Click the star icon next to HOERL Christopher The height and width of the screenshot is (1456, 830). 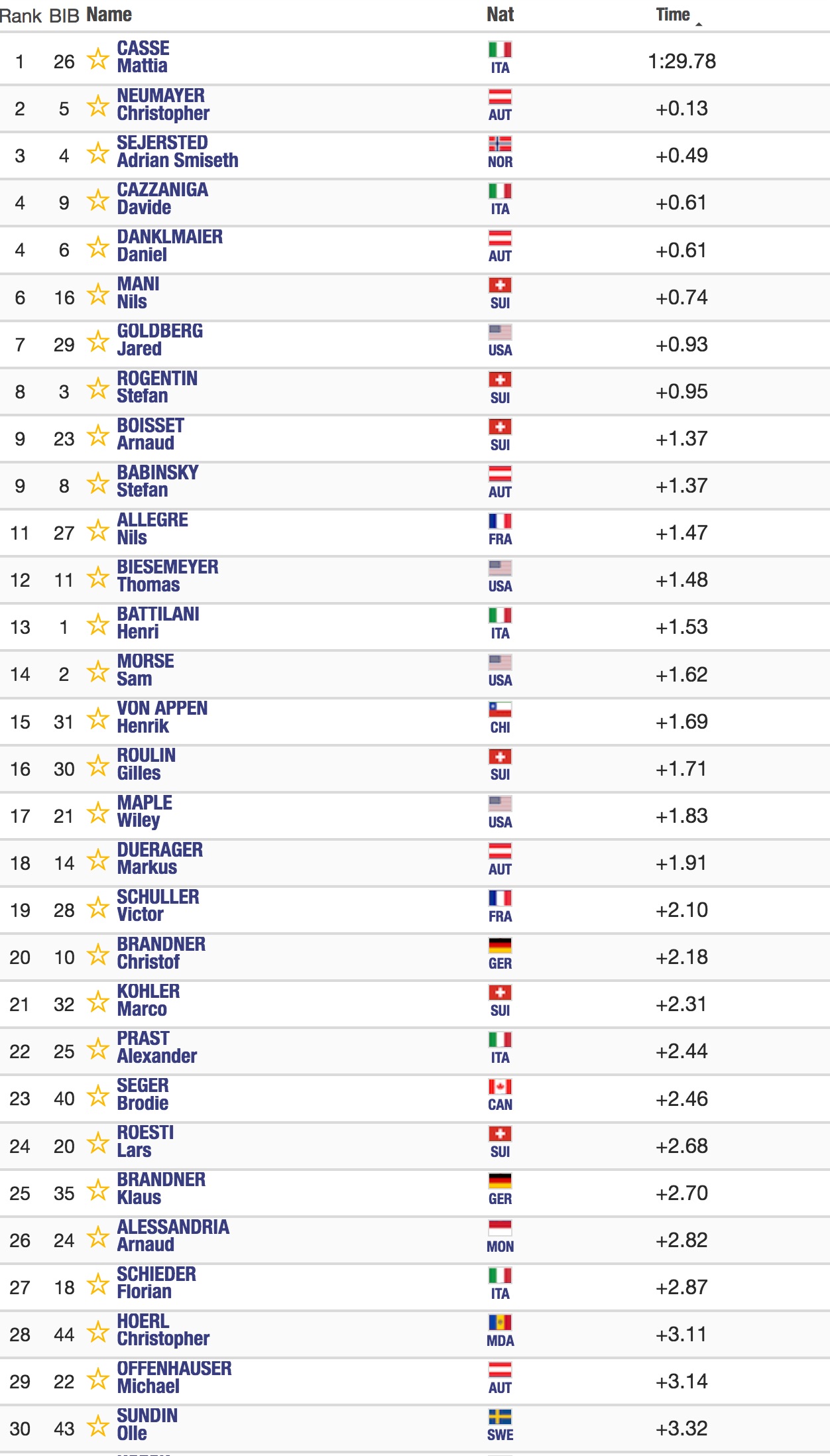coord(98,1332)
